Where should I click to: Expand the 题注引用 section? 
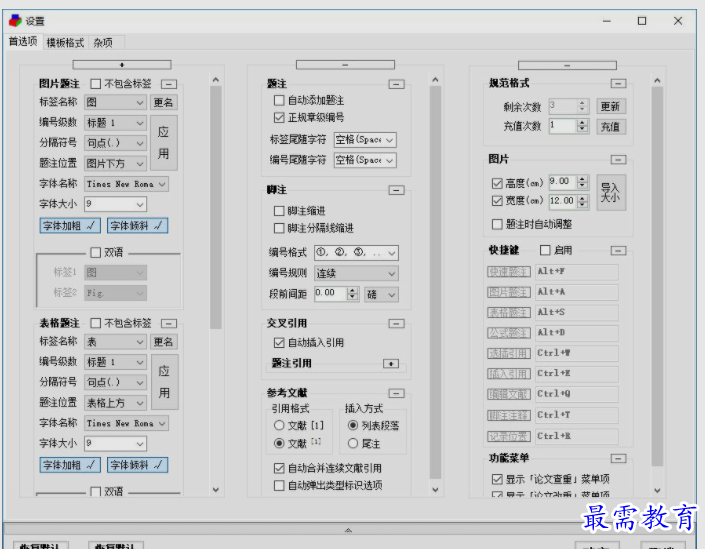click(x=391, y=363)
